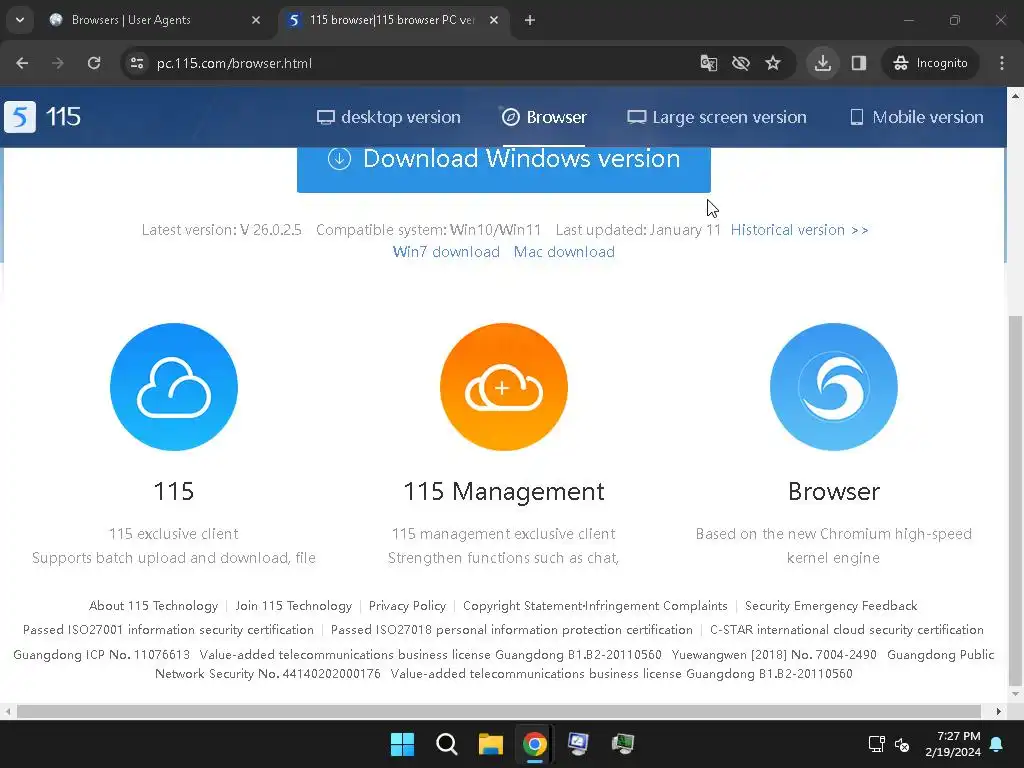1024x768 pixels.
Task: Reload the page
Action: coord(94,63)
